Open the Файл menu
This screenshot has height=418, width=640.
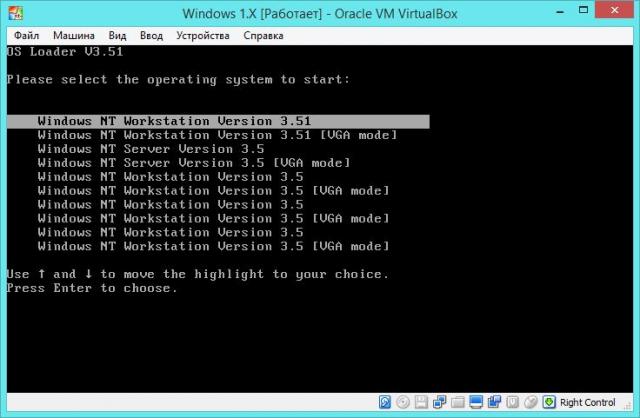coord(27,36)
